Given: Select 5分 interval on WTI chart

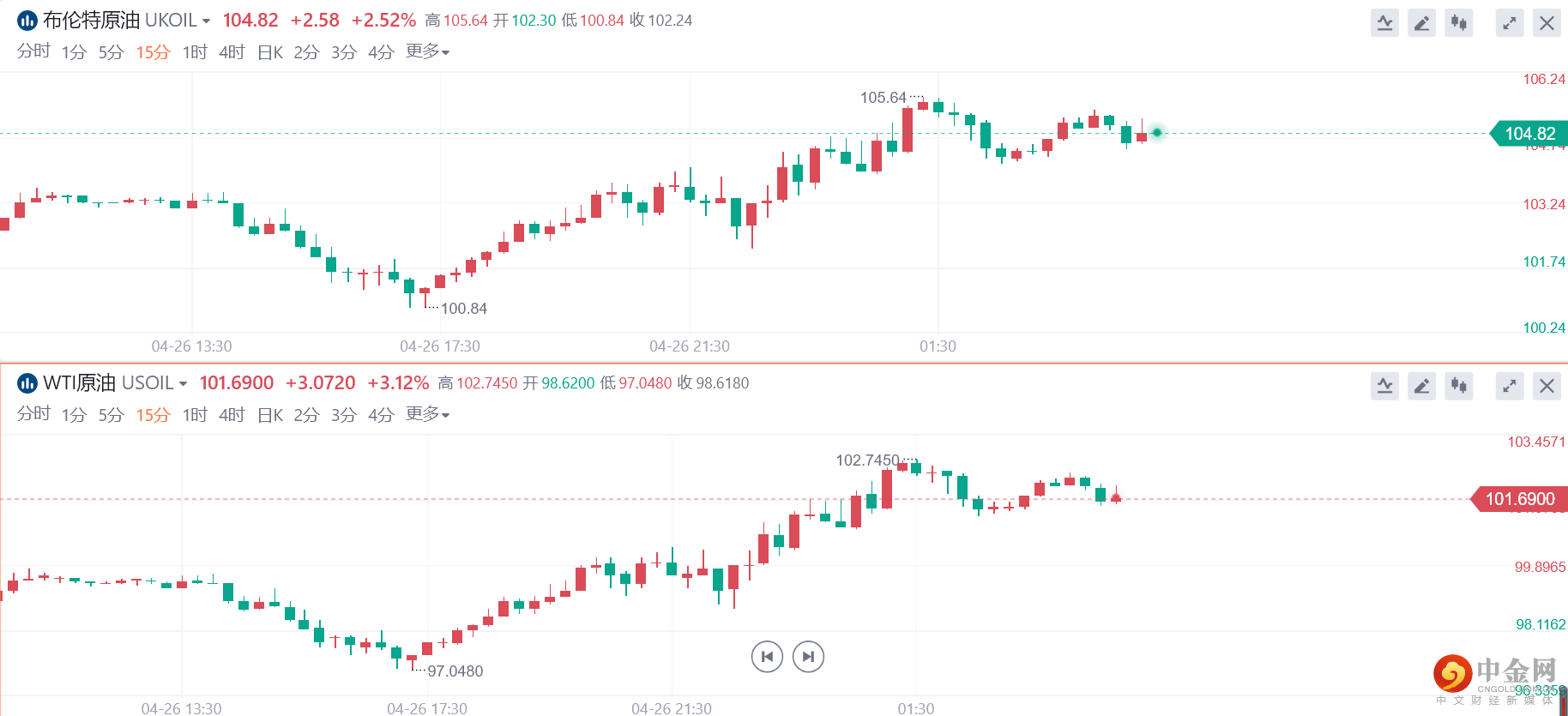Looking at the screenshot, I should point(111,415).
